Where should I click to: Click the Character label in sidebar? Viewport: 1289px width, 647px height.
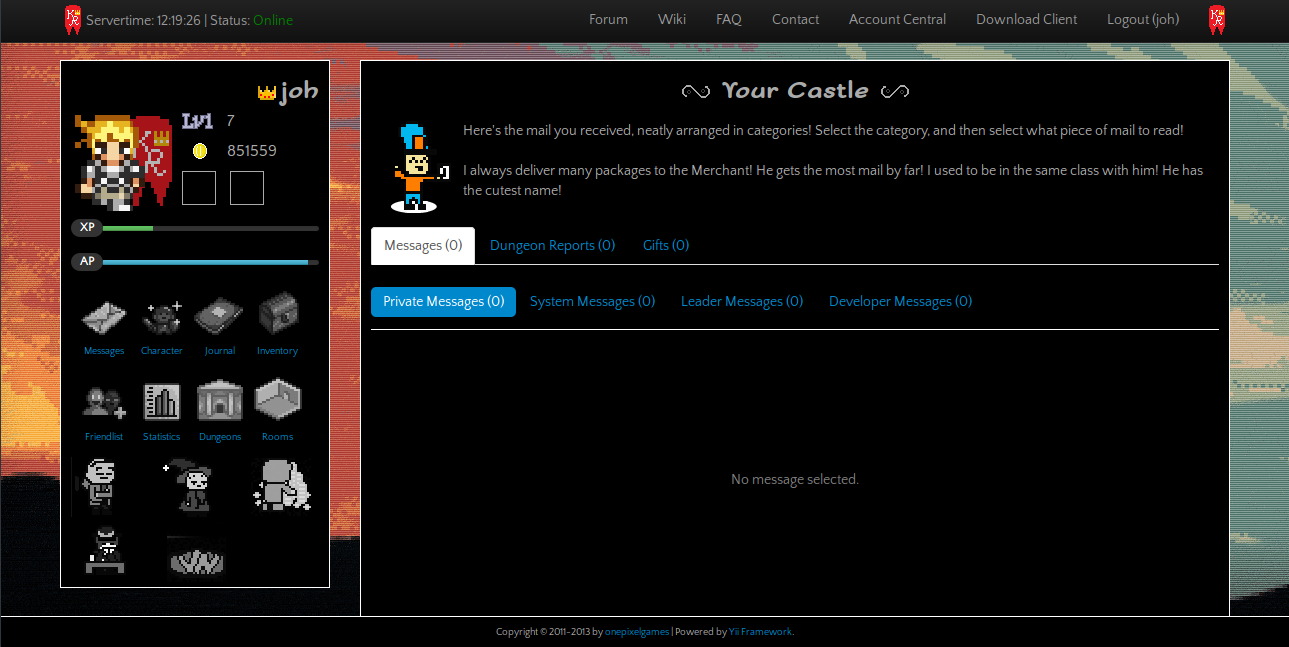point(162,351)
